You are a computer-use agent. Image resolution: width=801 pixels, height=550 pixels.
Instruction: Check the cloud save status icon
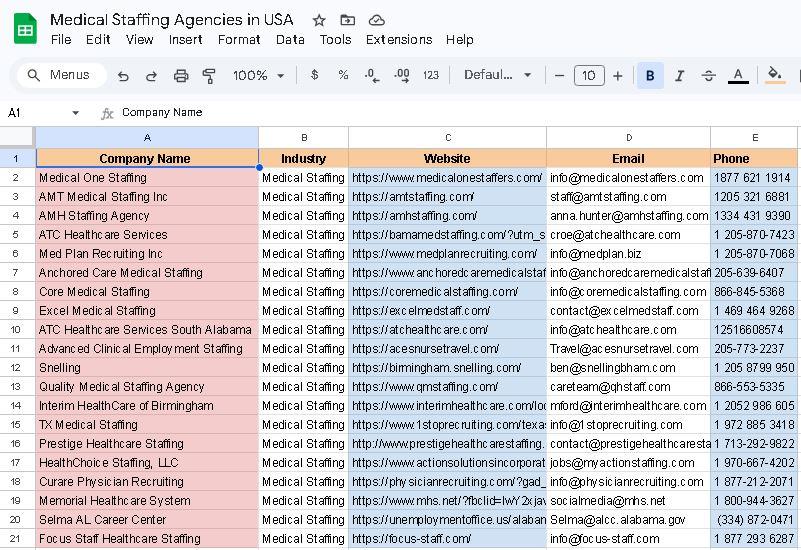(376, 20)
